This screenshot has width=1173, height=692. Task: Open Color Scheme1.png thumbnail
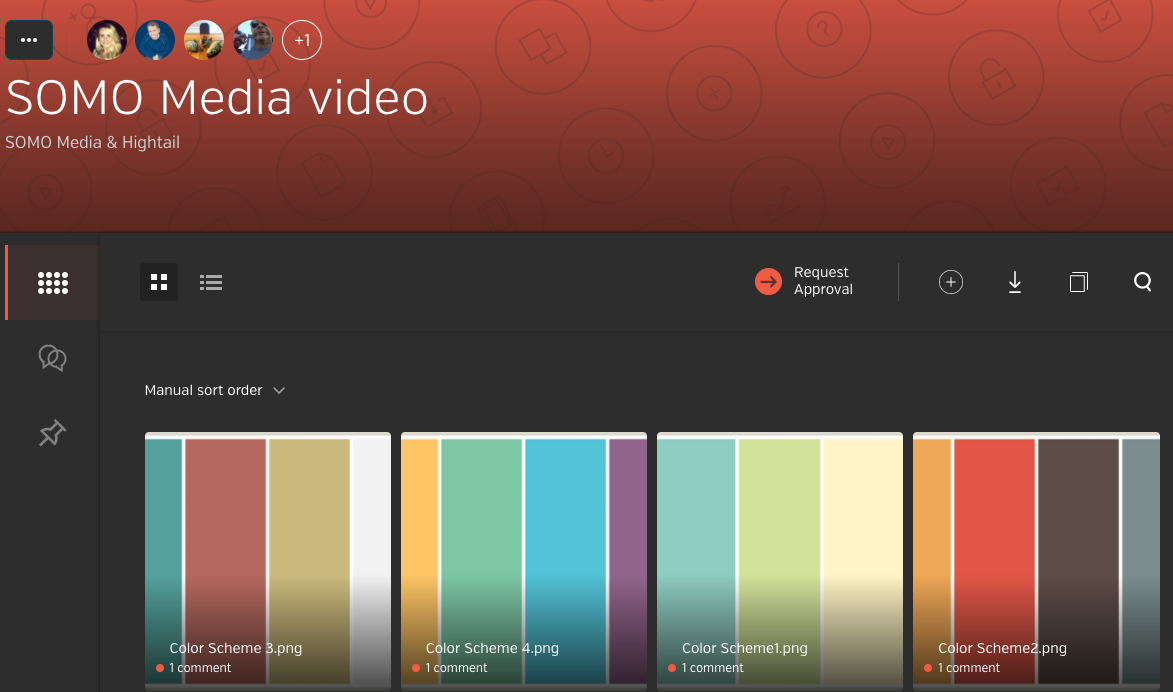click(780, 561)
